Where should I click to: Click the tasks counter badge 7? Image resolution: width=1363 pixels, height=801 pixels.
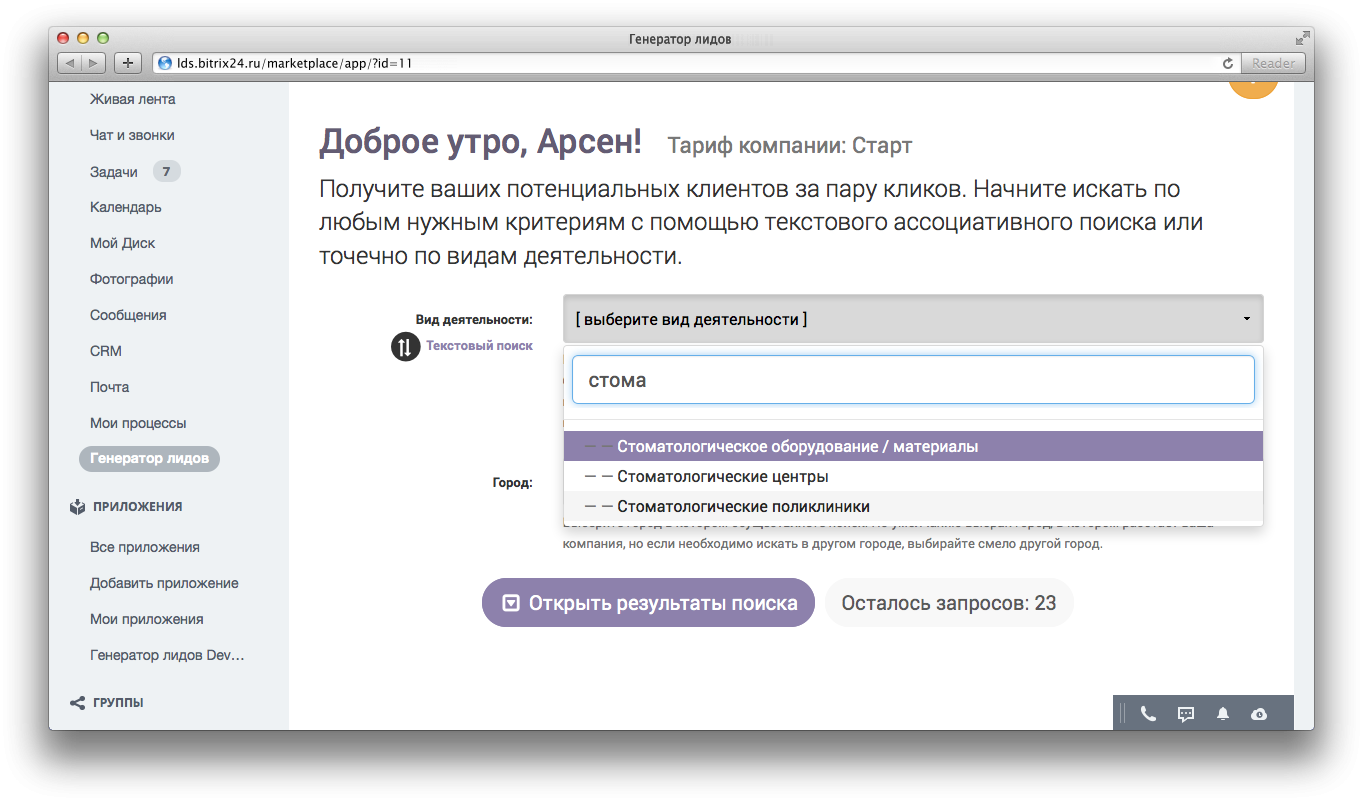[167, 172]
